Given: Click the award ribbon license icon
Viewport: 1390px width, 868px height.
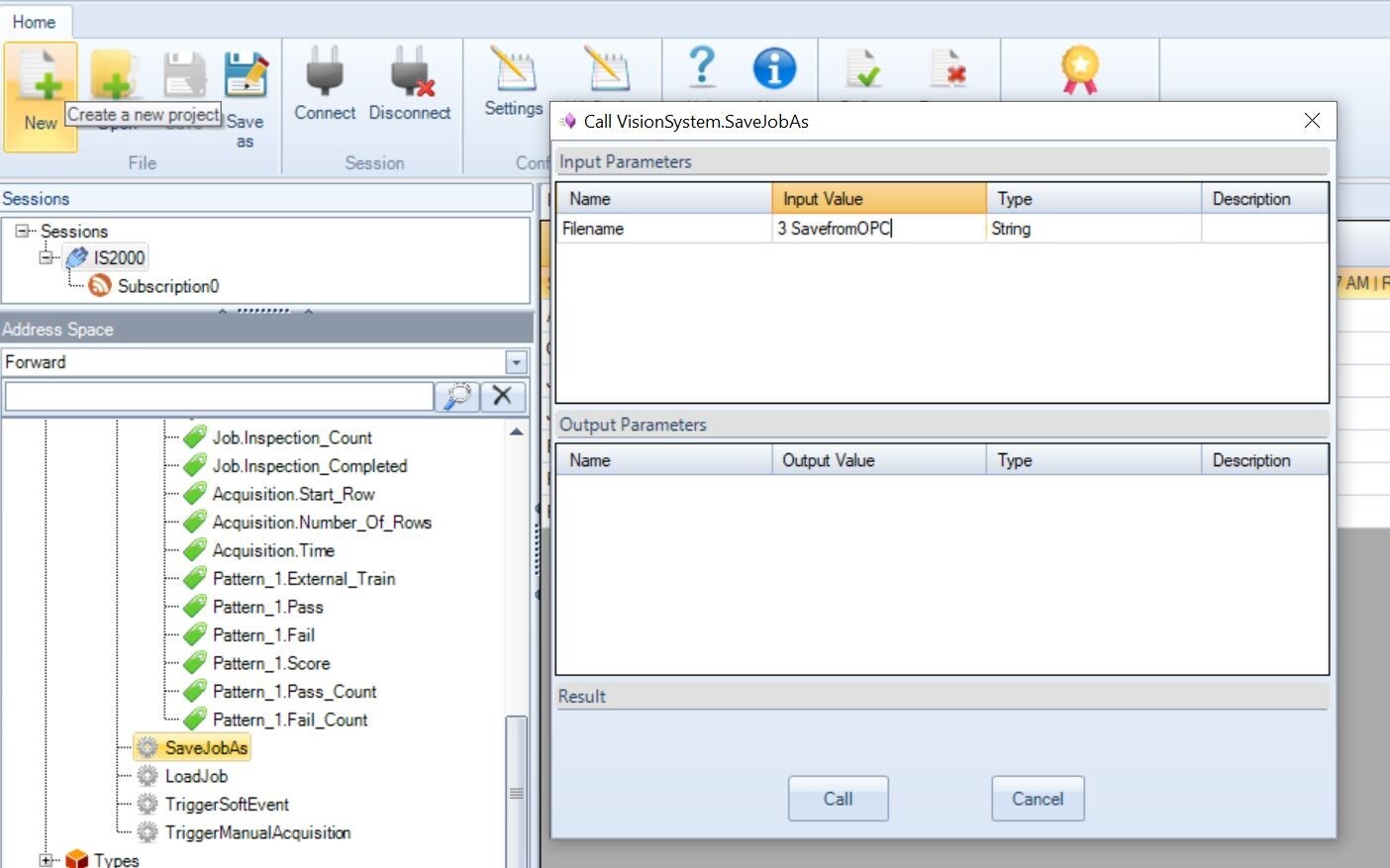Looking at the screenshot, I should (1079, 70).
